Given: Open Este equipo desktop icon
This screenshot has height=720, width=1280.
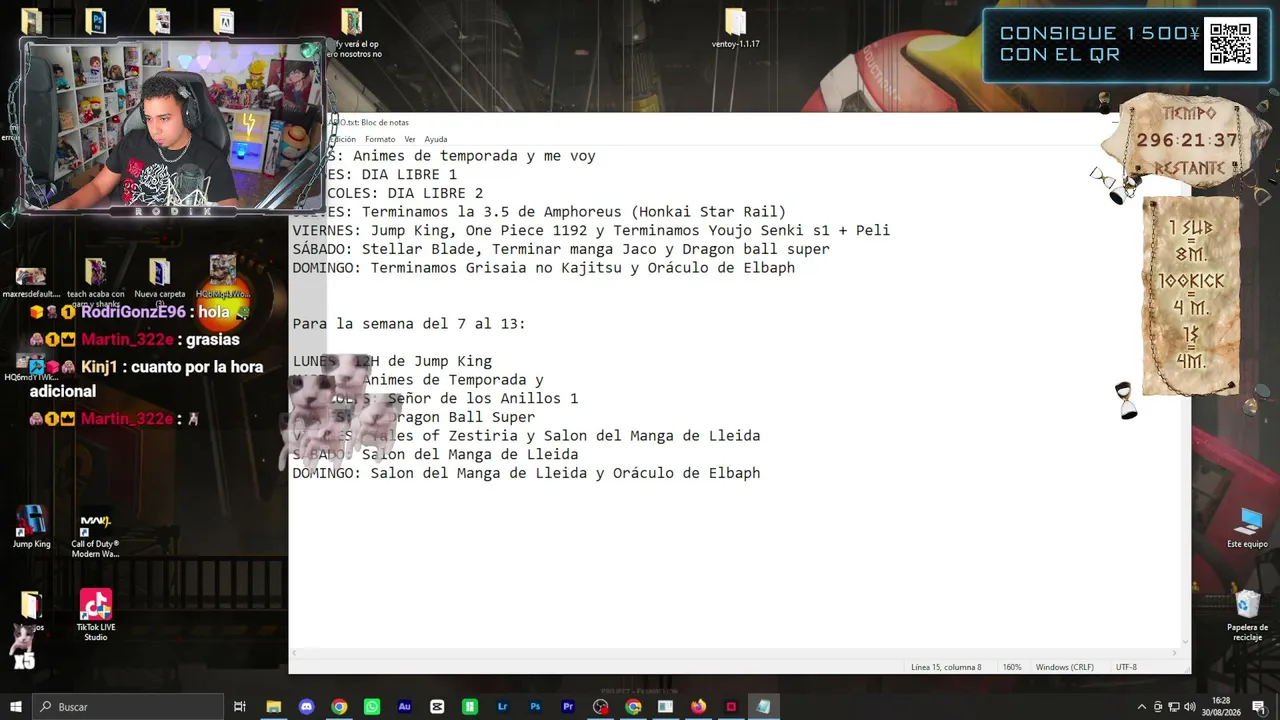Looking at the screenshot, I should pos(1247,527).
